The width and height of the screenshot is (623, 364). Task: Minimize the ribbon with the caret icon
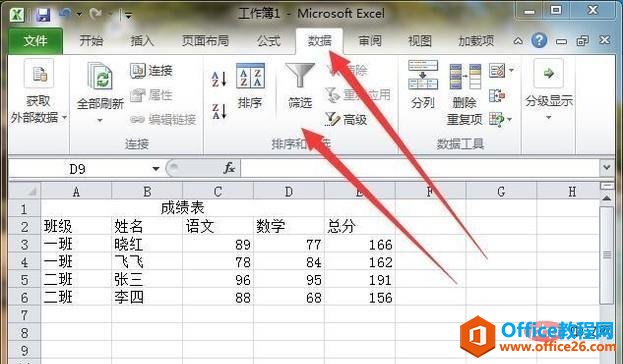pyautogui.click(x=518, y=41)
